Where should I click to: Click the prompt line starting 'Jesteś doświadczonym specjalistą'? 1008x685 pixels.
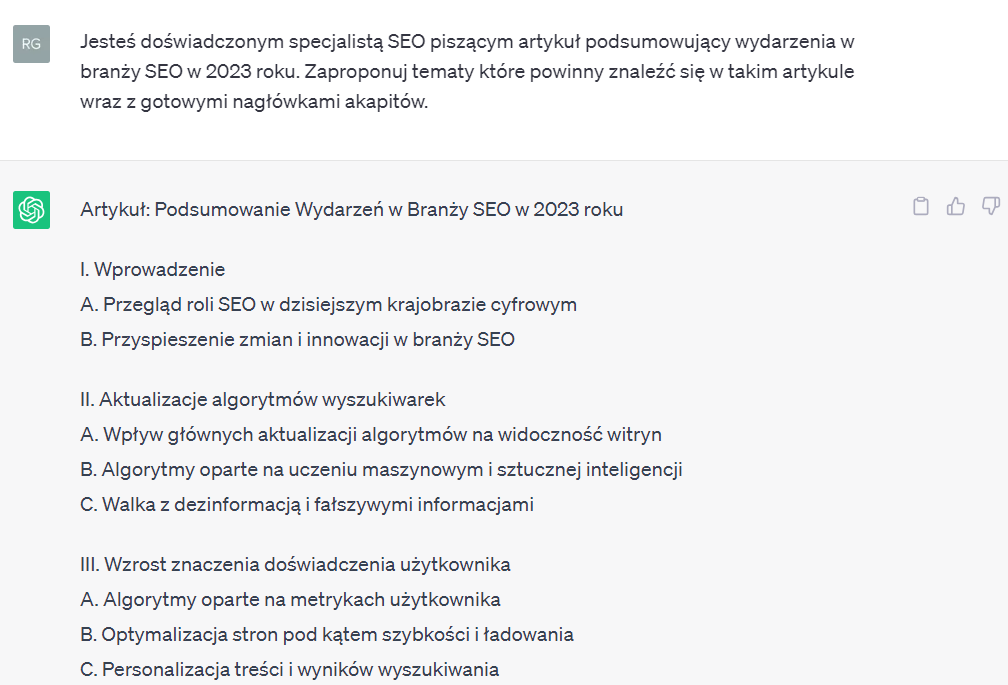tap(466, 42)
